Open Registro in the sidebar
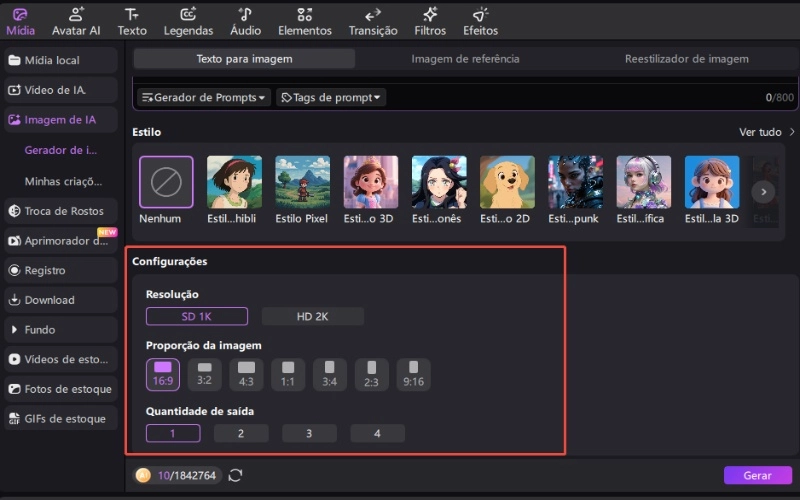800x500 pixels. pos(61,270)
